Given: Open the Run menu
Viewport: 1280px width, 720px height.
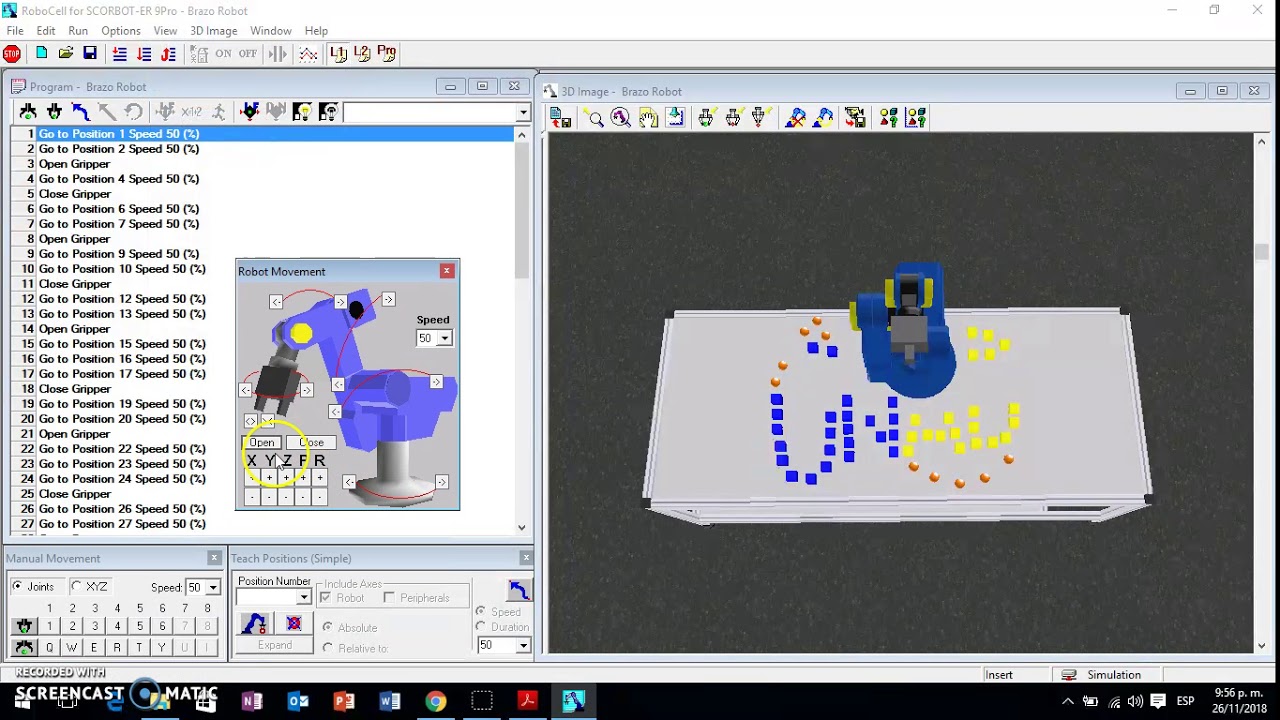Looking at the screenshot, I should 78,31.
